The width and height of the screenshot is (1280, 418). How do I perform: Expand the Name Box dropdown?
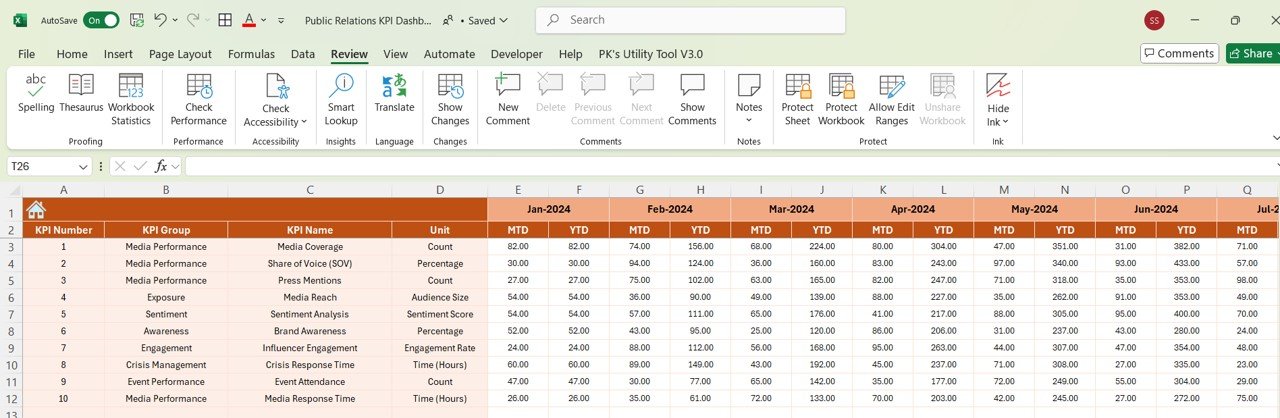tap(82, 167)
